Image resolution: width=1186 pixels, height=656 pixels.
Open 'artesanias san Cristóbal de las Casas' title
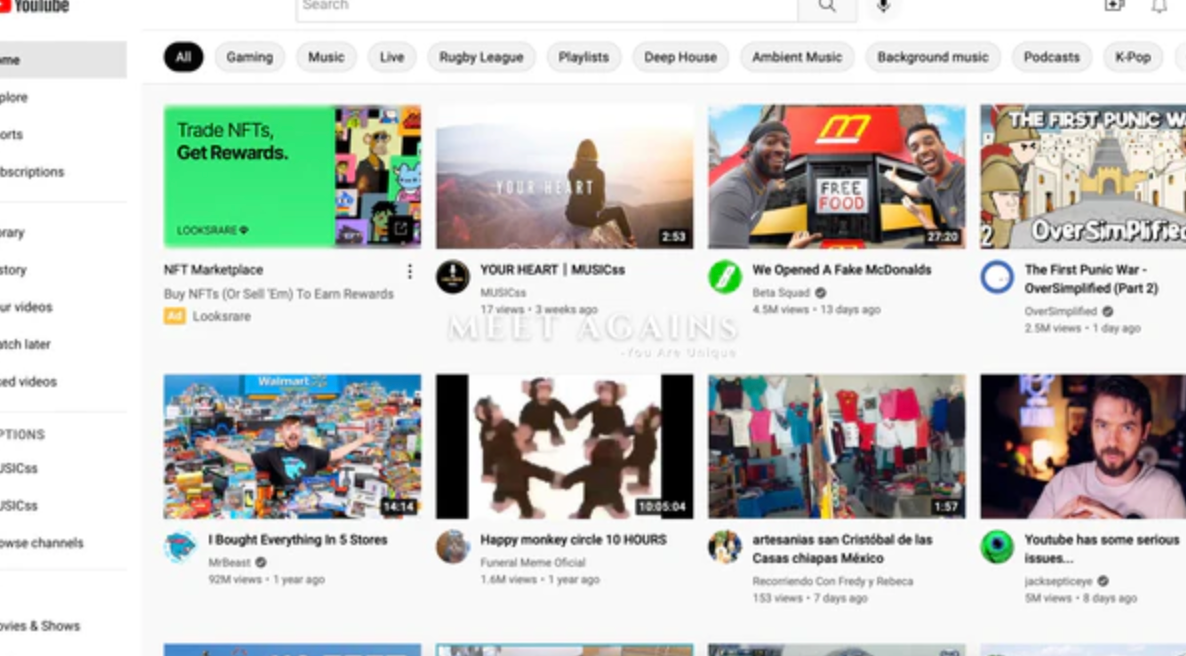pyautogui.click(x=842, y=549)
